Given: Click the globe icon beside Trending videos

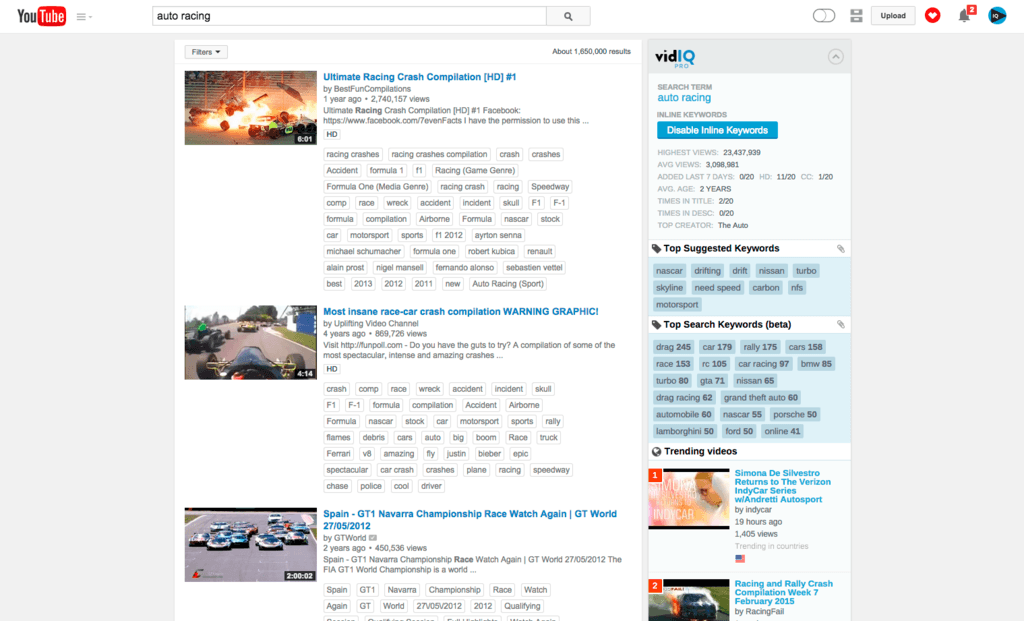Looking at the screenshot, I should pos(656,451).
